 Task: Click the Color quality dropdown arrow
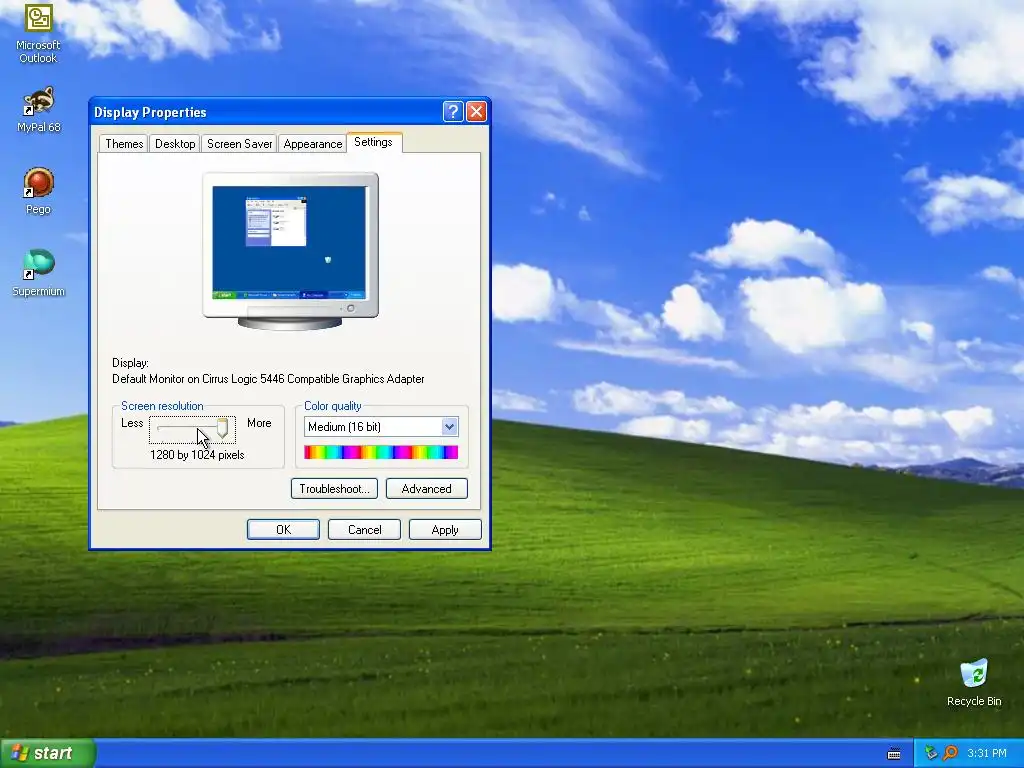tap(449, 426)
